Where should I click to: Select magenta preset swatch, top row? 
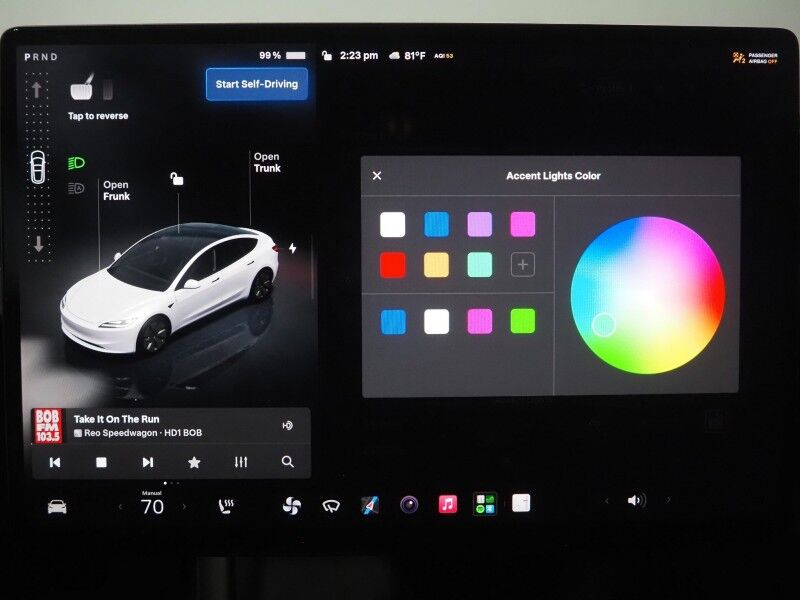(x=523, y=224)
